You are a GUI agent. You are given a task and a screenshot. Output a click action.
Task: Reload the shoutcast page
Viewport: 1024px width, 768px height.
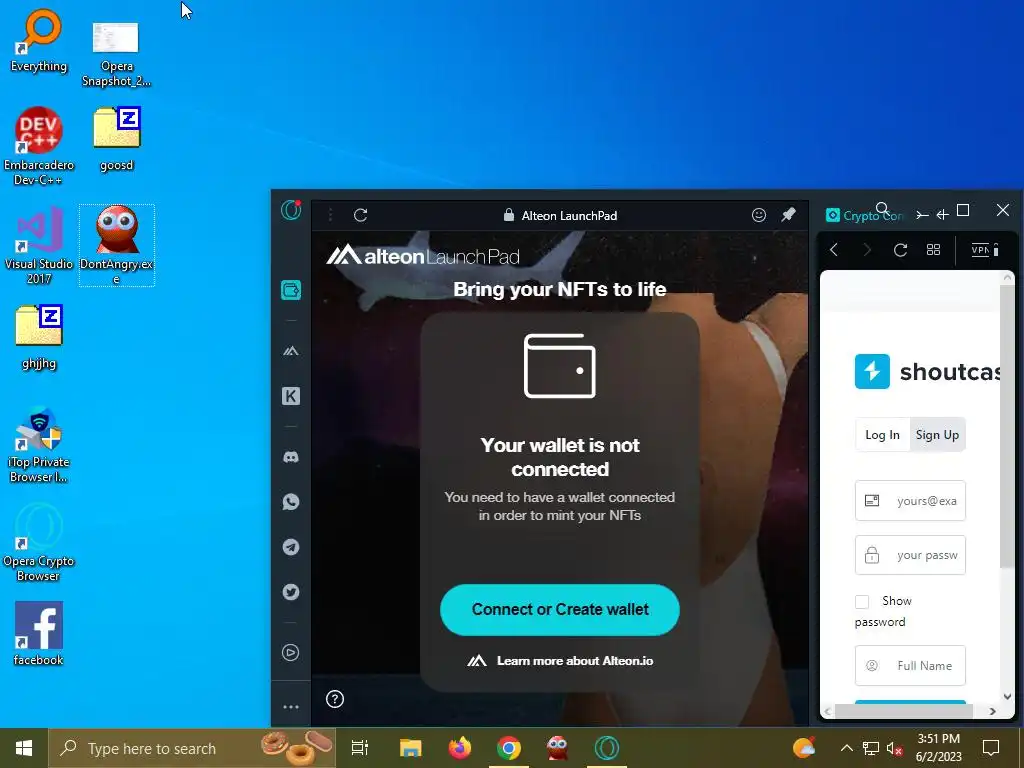click(x=900, y=249)
